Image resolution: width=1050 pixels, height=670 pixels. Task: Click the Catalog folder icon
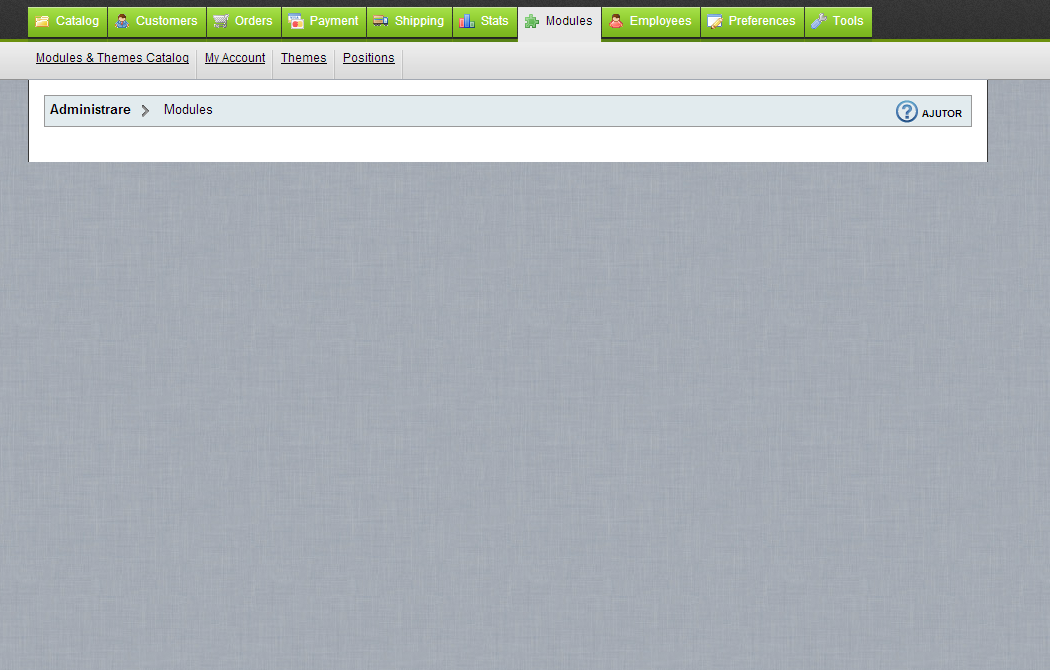tap(42, 21)
